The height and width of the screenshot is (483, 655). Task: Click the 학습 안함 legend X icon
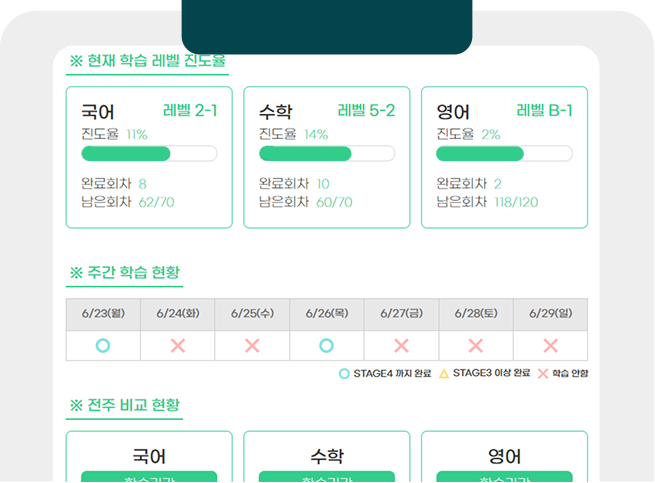click(x=543, y=374)
